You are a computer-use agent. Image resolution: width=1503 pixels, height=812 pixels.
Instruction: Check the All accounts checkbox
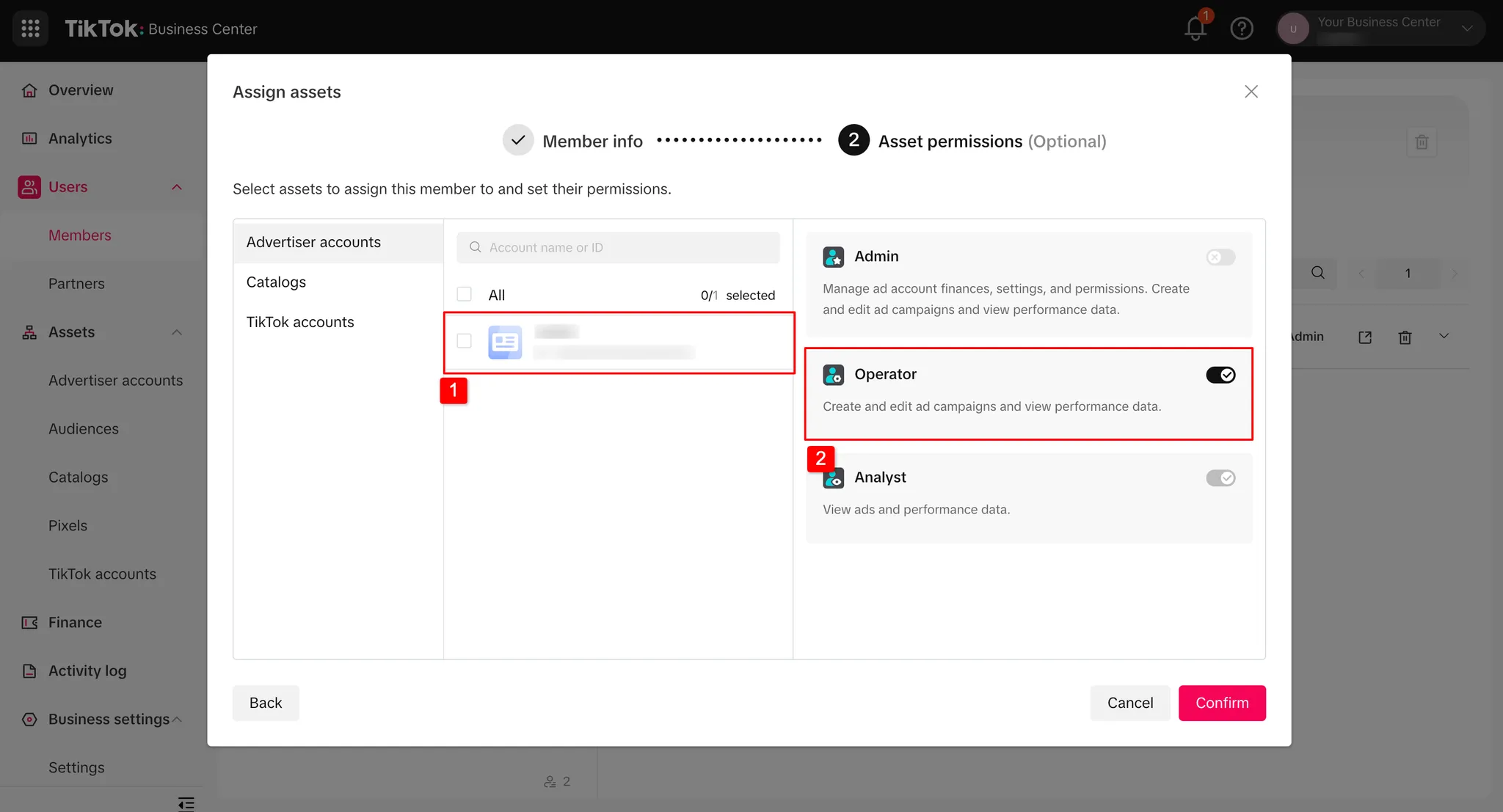click(x=464, y=294)
